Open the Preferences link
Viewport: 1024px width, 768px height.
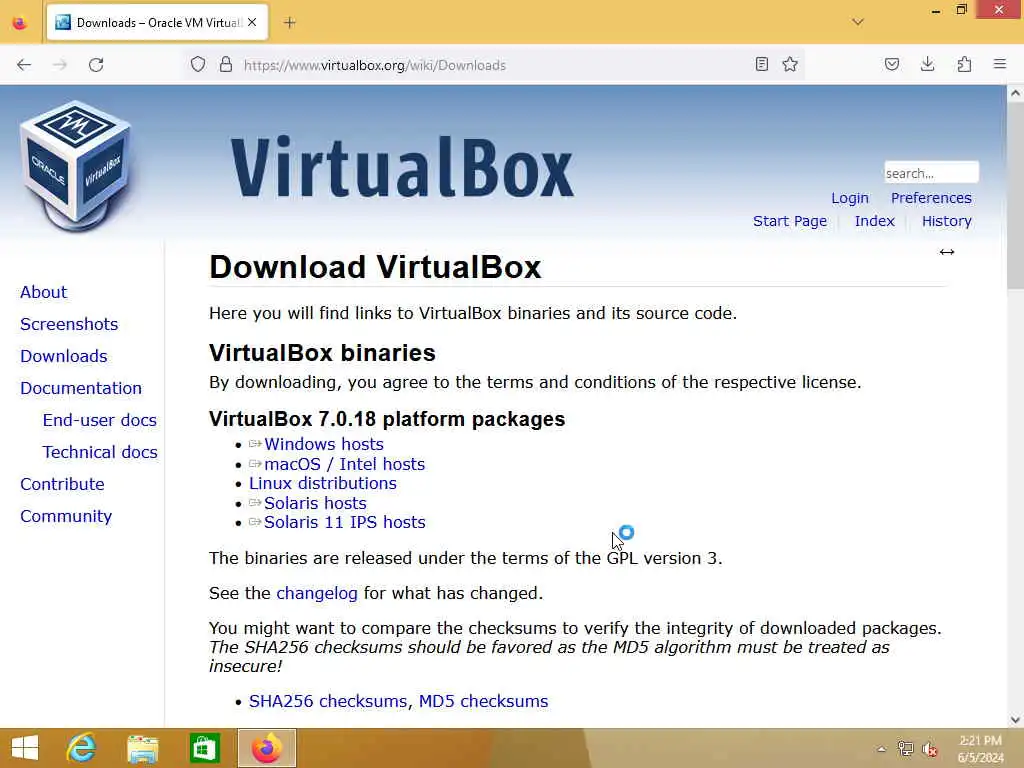click(931, 198)
